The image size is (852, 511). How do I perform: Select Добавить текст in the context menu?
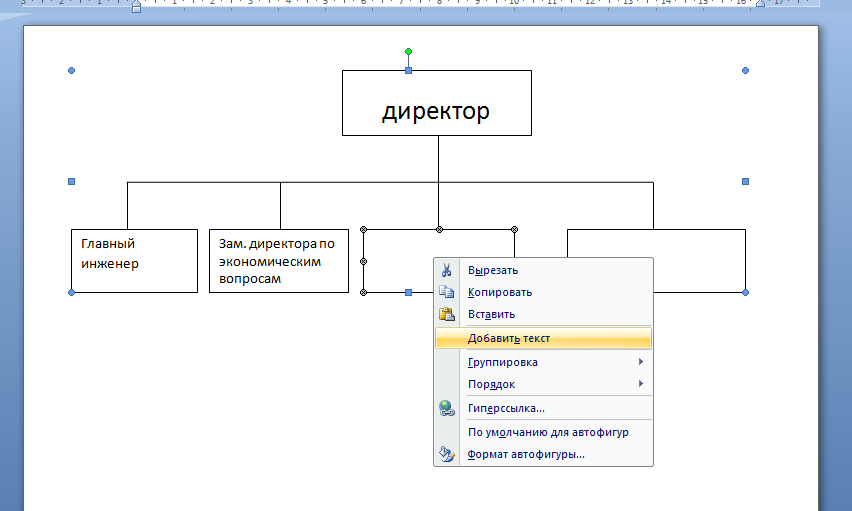[543, 338]
